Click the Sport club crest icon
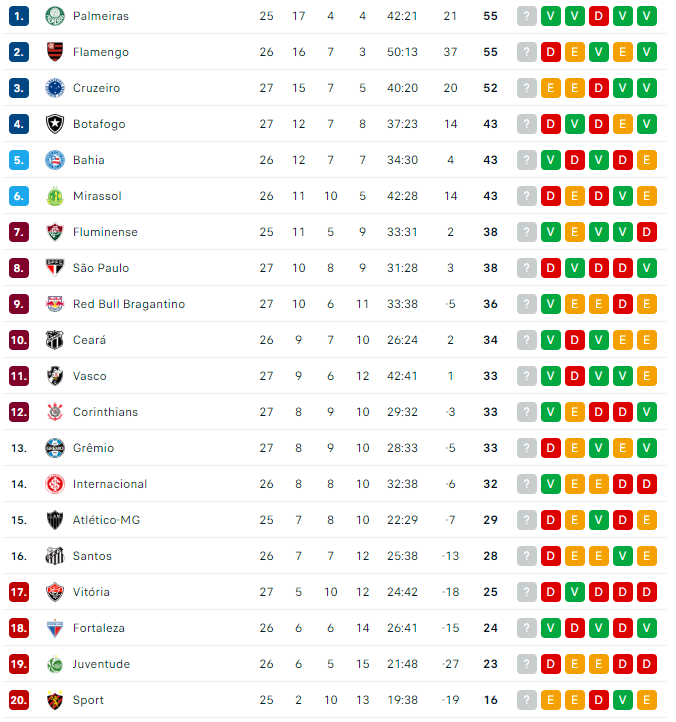676x722 pixels. [x=54, y=700]
